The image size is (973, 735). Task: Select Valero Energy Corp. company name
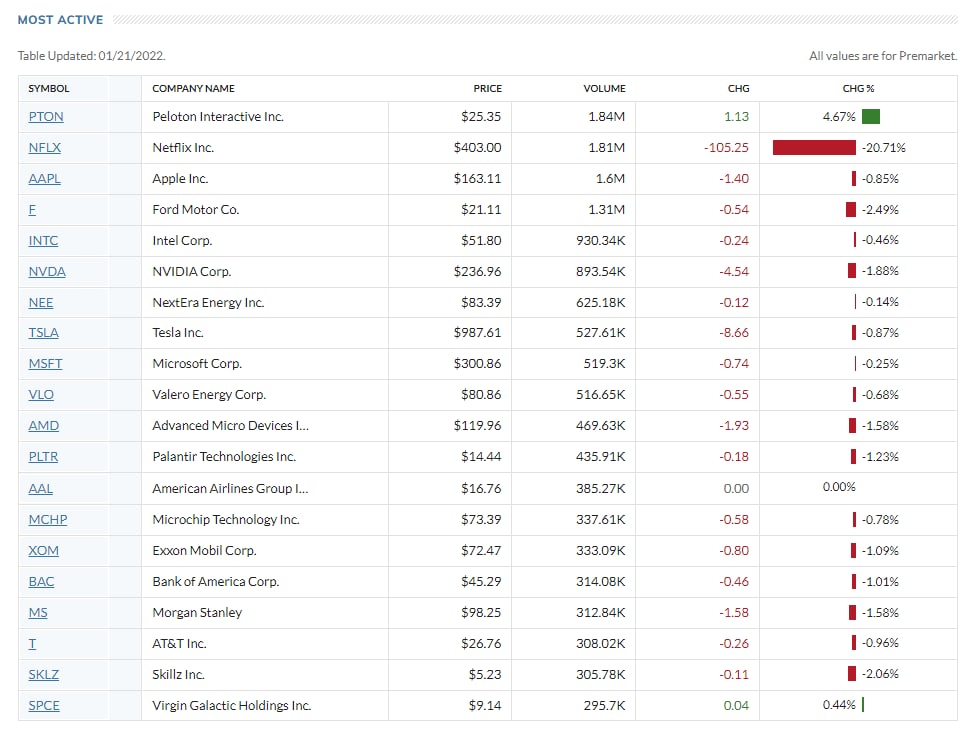click(x=209, y=395)
